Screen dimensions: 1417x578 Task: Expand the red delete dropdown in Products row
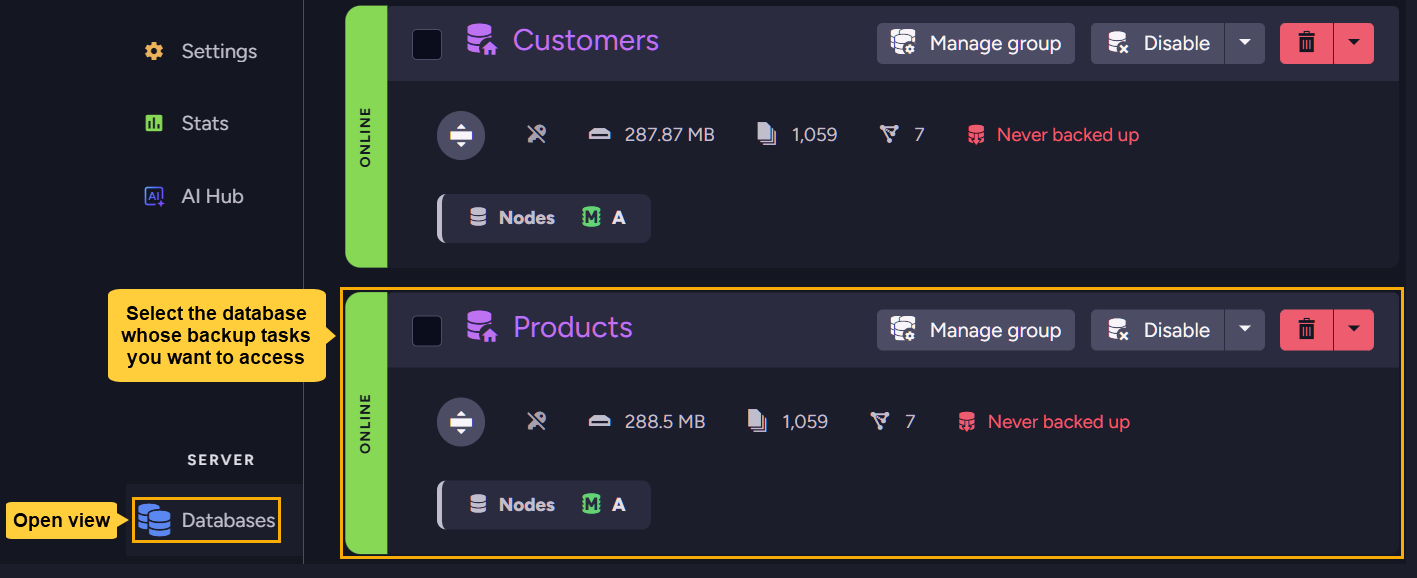click(x=1355, y=329)
